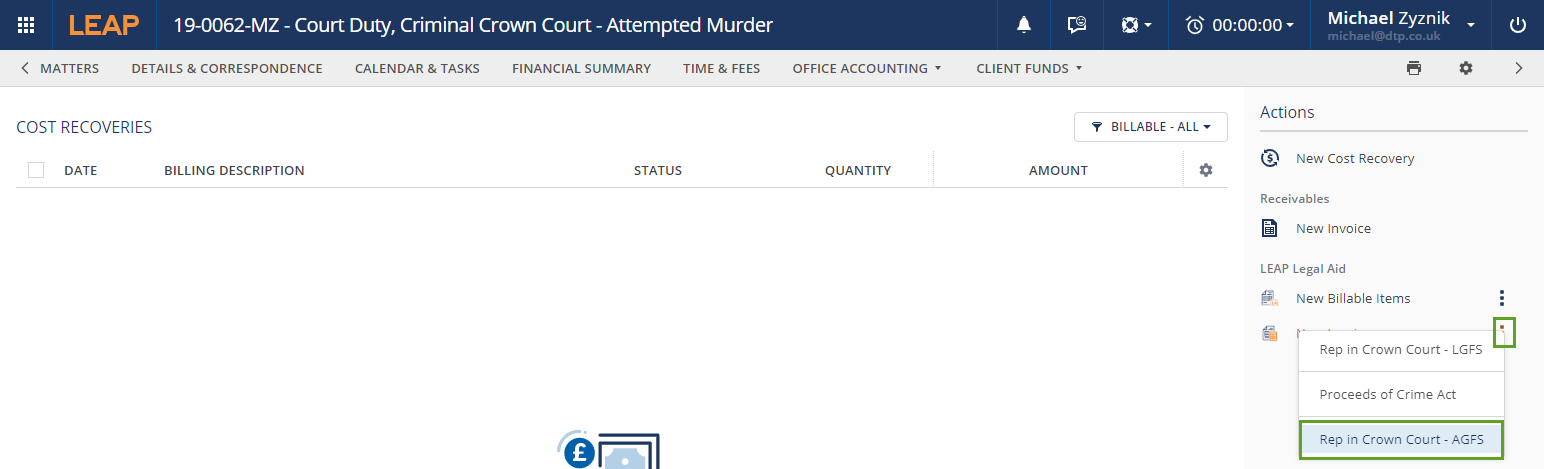1544x469 pixels.
Task: Expand the Billable - All filter dropdown
Action: point(1150,127)
